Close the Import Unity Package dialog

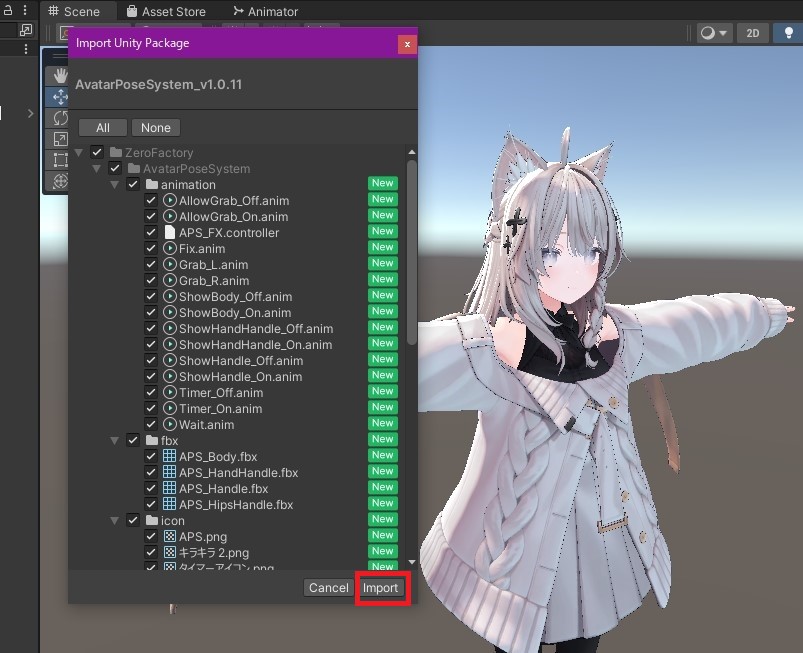[x=407, y=44]
